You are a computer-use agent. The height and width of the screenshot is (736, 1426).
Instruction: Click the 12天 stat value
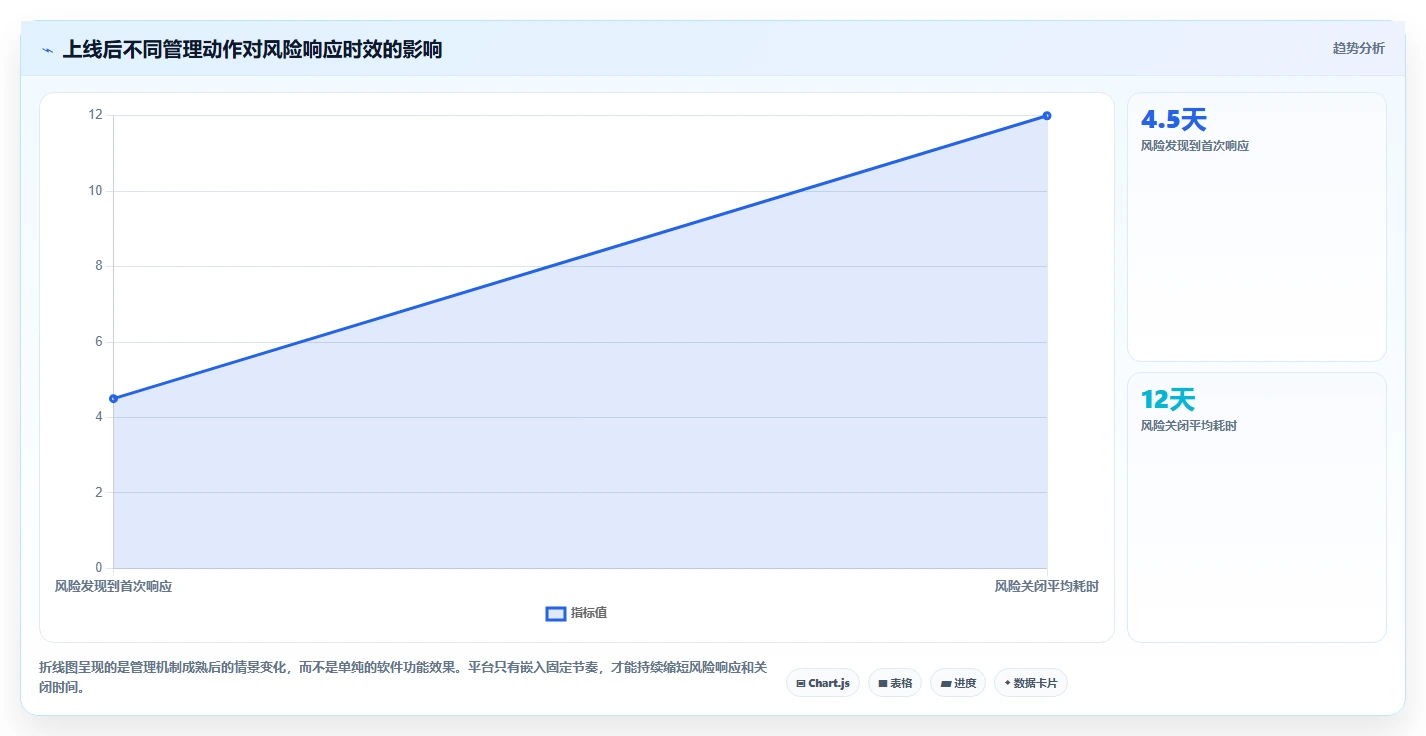[x=1168, y=400]
